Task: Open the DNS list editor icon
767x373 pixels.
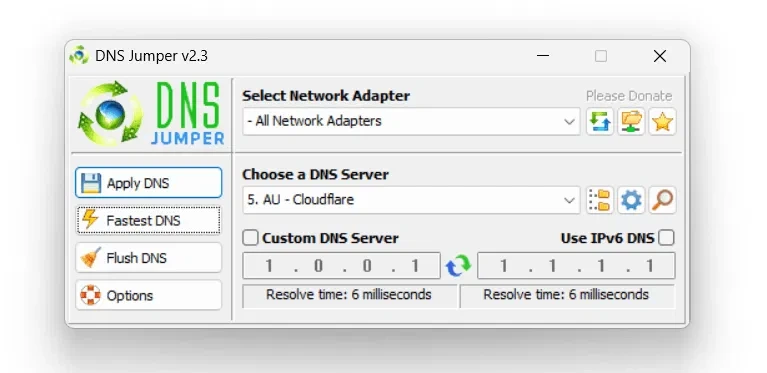Action: coord(600,200)
